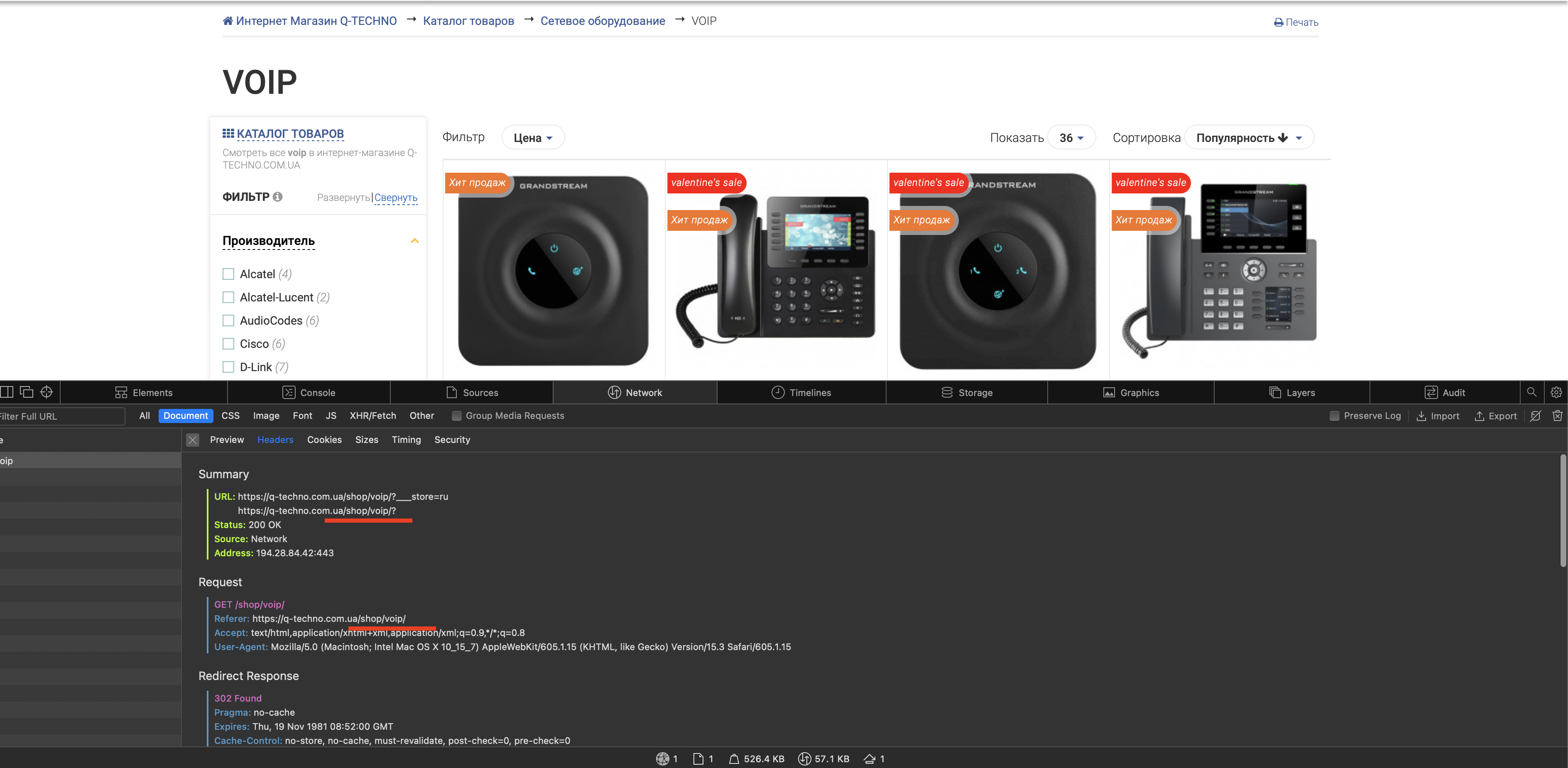Image resolution: width=1568 pixels, height=768 pixels.
Task: Detach Web Inspector into separate window
Action: click(x=27, y=392)
